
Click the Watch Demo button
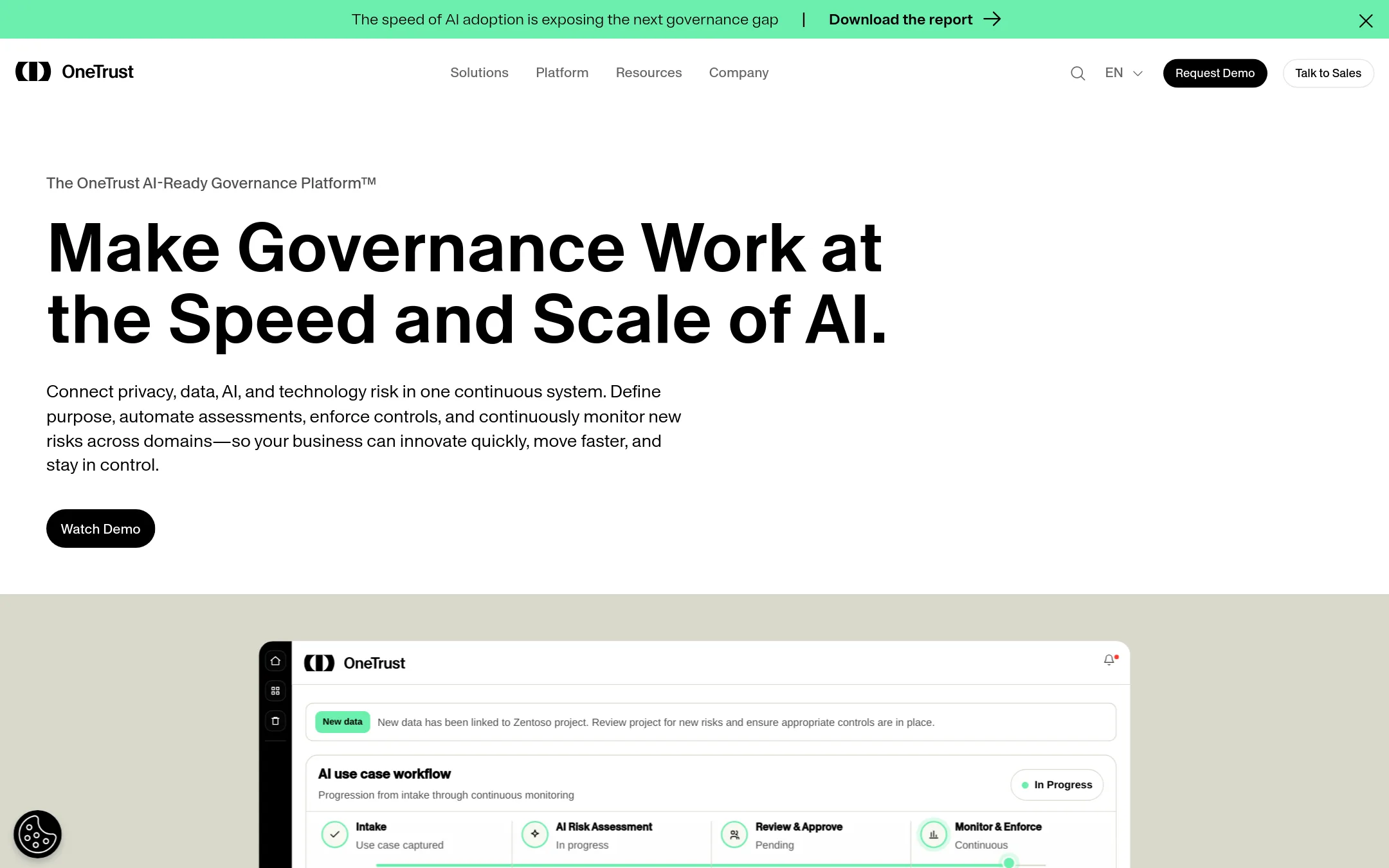click(x=100, y=529)
